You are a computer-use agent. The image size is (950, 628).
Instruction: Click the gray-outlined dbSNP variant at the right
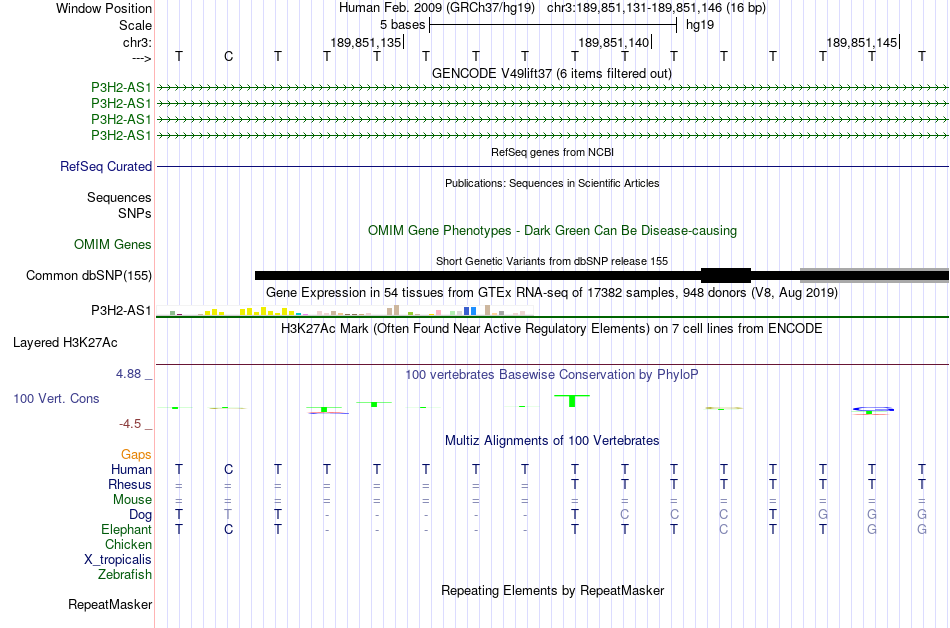click(x=874, y=276)
